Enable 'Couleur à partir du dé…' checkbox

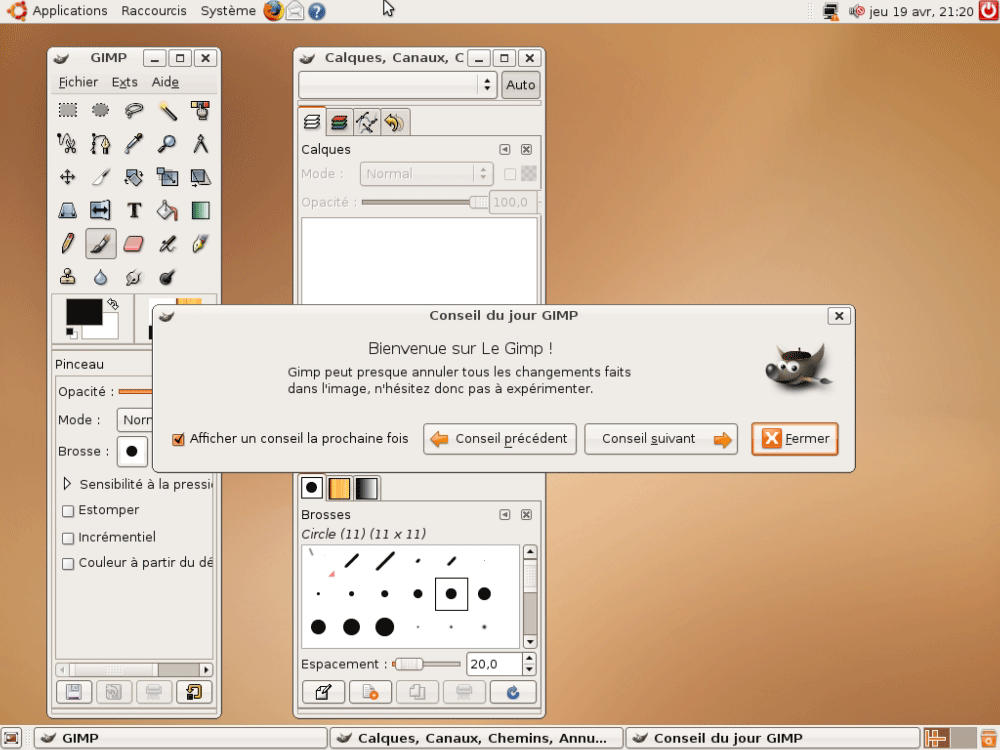tap(68, 564)
